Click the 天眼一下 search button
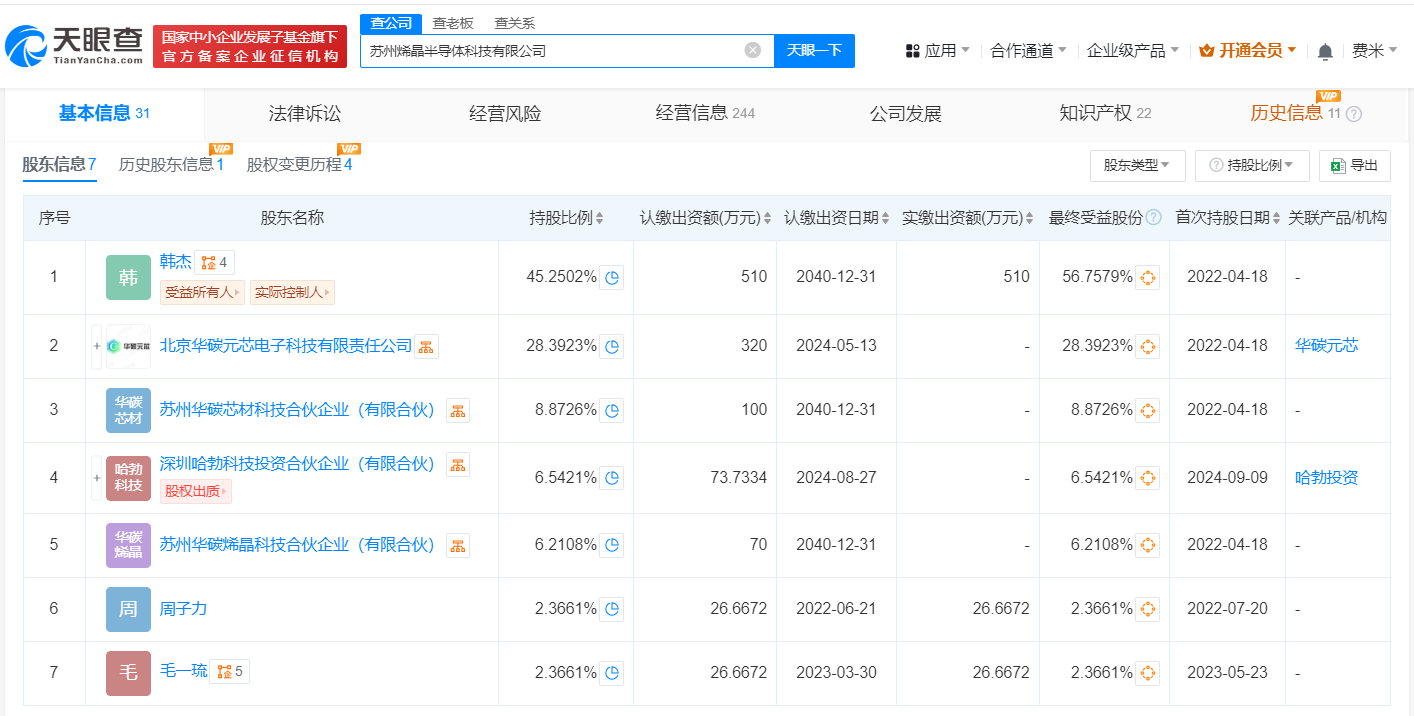Viewport: 1414px width, 716px height. pos(814,50)
